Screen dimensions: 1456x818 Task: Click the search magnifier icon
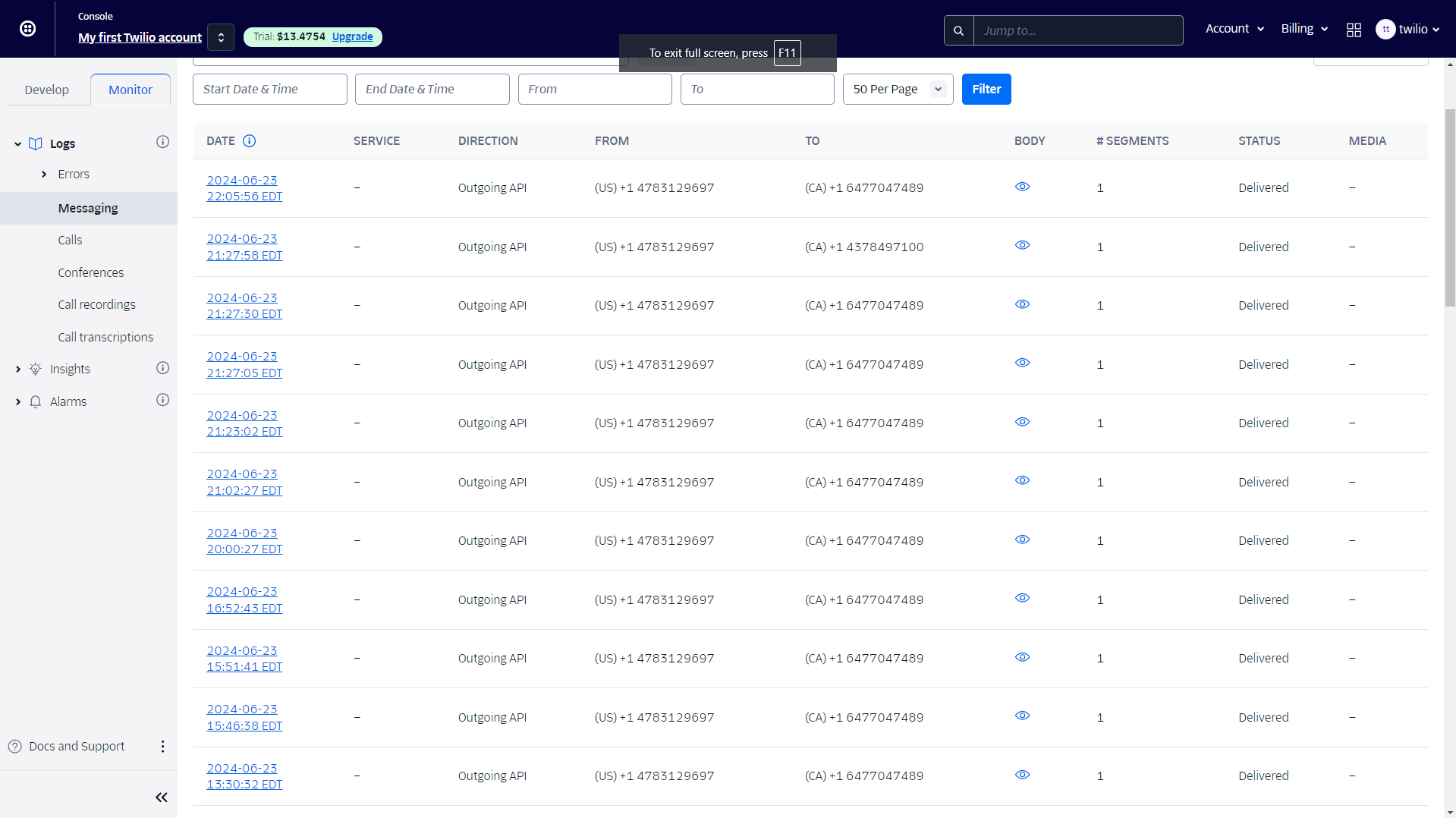(x=958, y=30)
